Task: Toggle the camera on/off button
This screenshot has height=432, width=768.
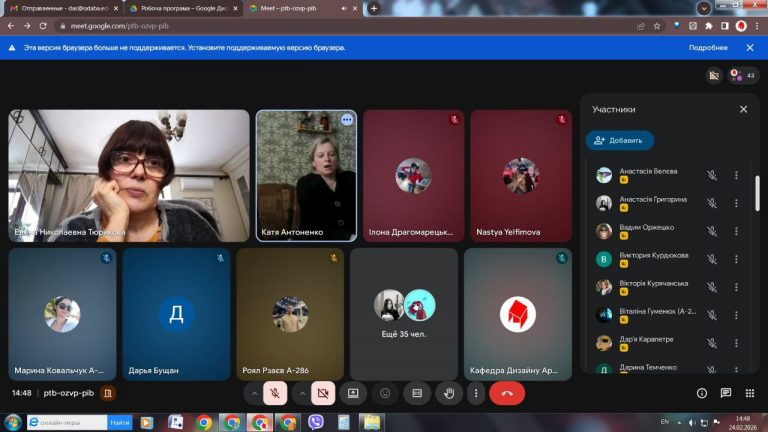Action: pos(322,393)
